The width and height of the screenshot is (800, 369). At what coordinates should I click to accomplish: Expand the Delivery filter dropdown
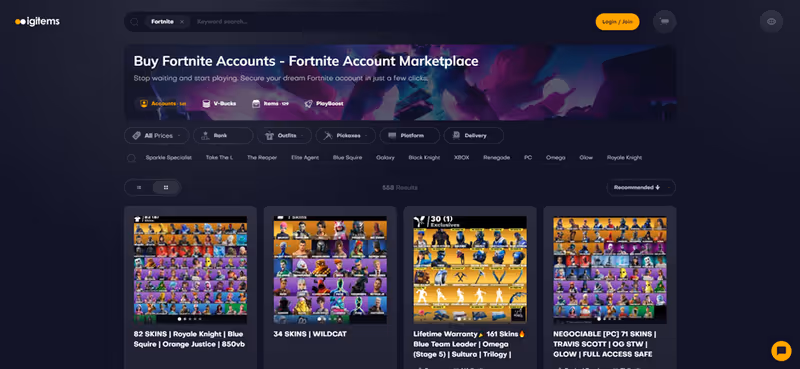tap(473, 136)
